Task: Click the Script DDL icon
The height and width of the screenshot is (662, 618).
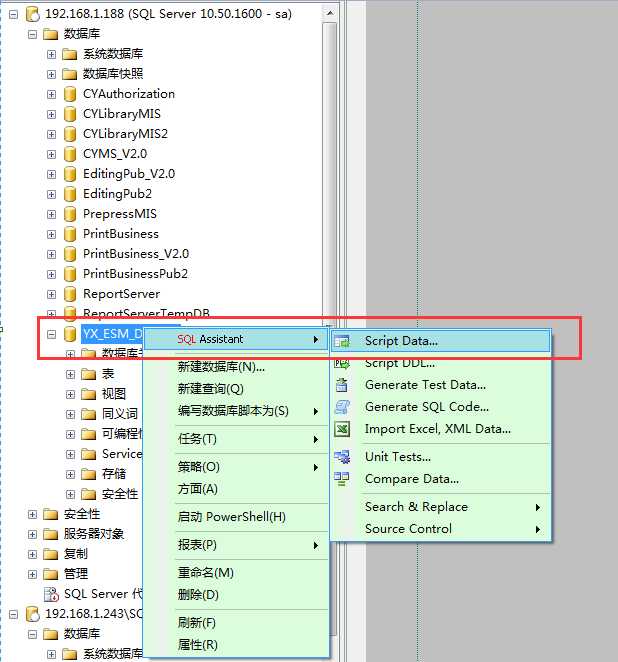Action: [x=342, y=363]
